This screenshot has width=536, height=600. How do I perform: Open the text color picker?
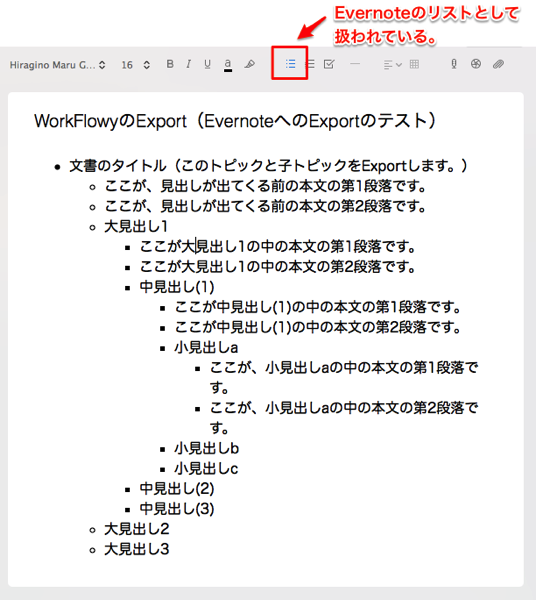pos(228,65)
